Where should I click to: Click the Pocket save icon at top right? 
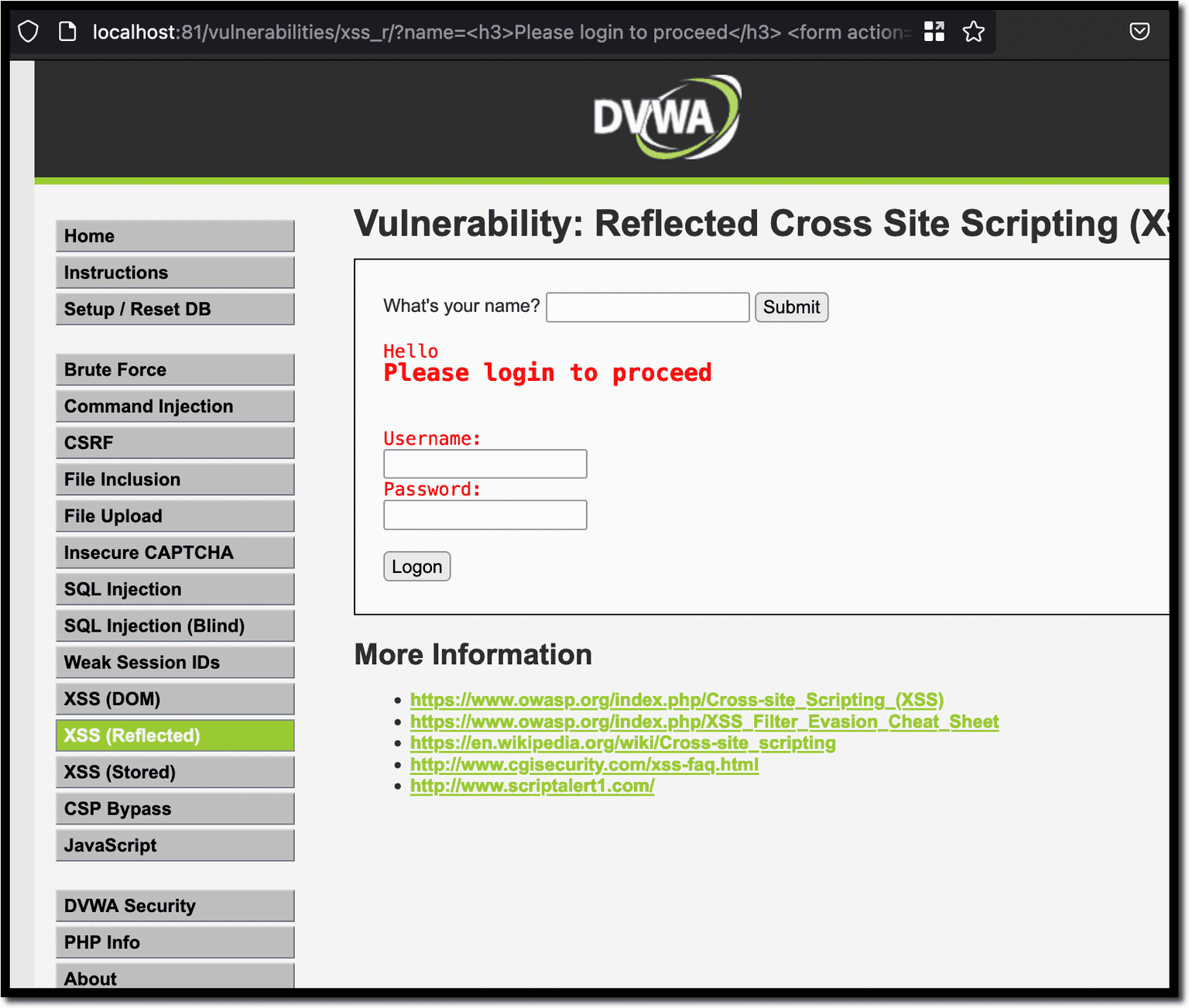[1139, 31]
